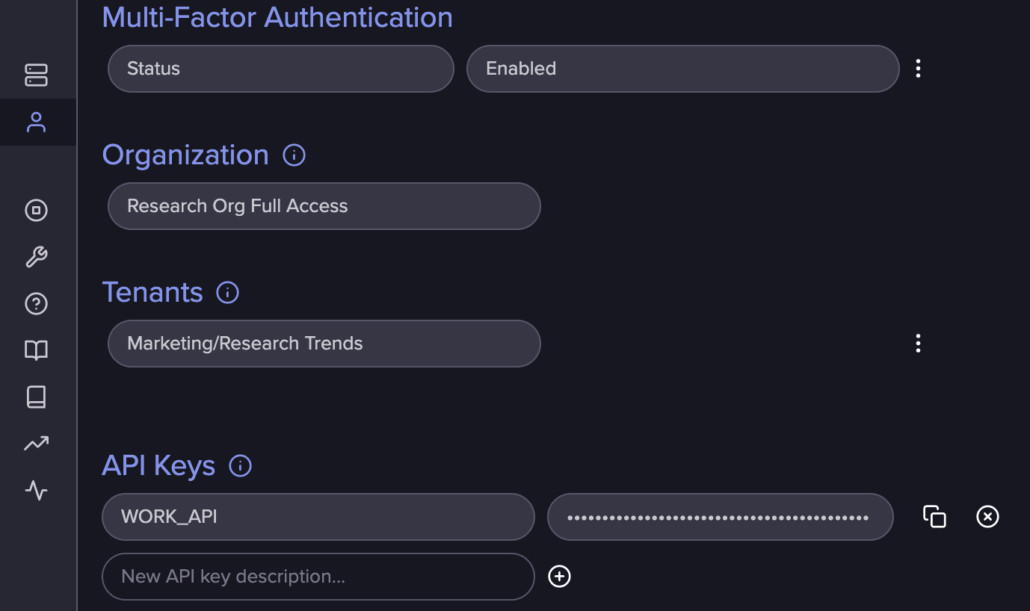This screenshot has width=1030, height=611.
Task: Open the servers icon in the sidebar
Action: (x=36, y=75)
